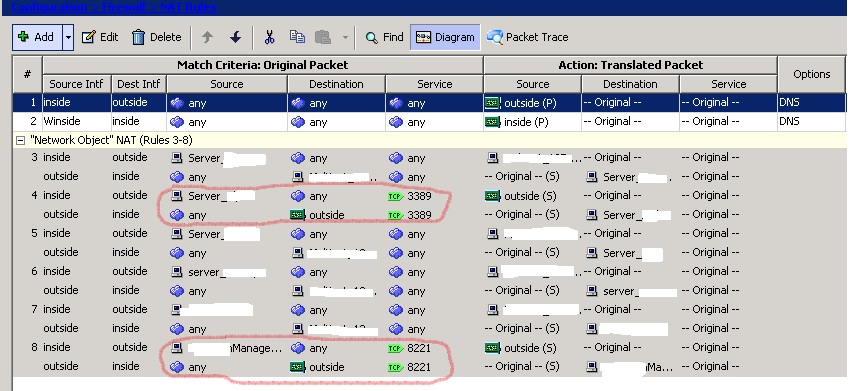Click the Source Intf column header
The height and width of the screenshot is (391, 852).
(x=76, y=84)
